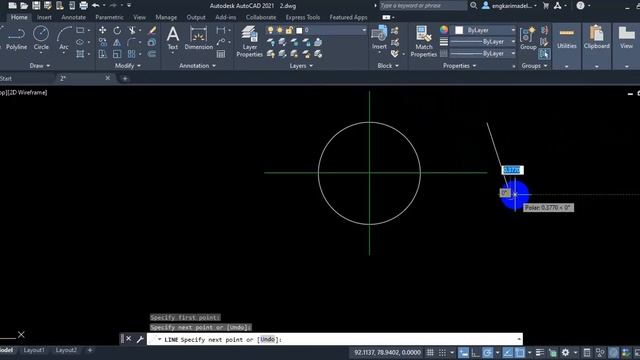This screenshot has height=360, width=640.
Task: Click the Insert block icon
Action: [379, 38]
